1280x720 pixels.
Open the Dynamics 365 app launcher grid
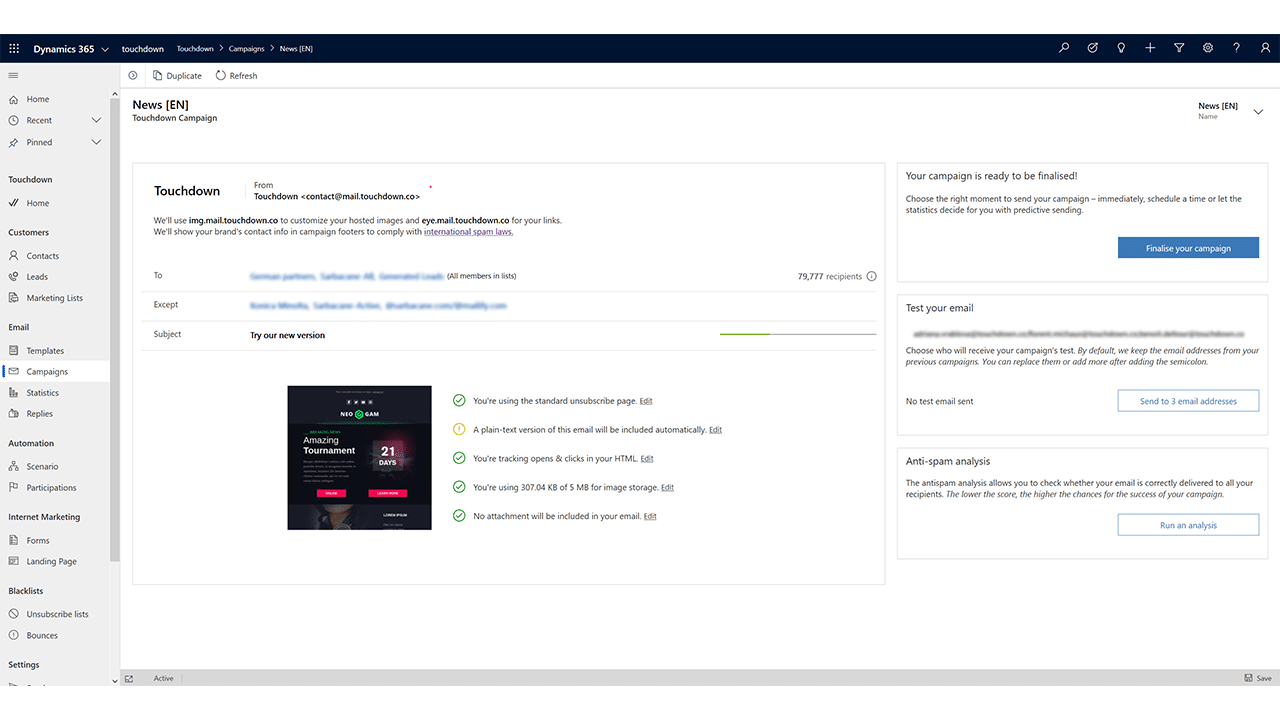pos(14,48)
